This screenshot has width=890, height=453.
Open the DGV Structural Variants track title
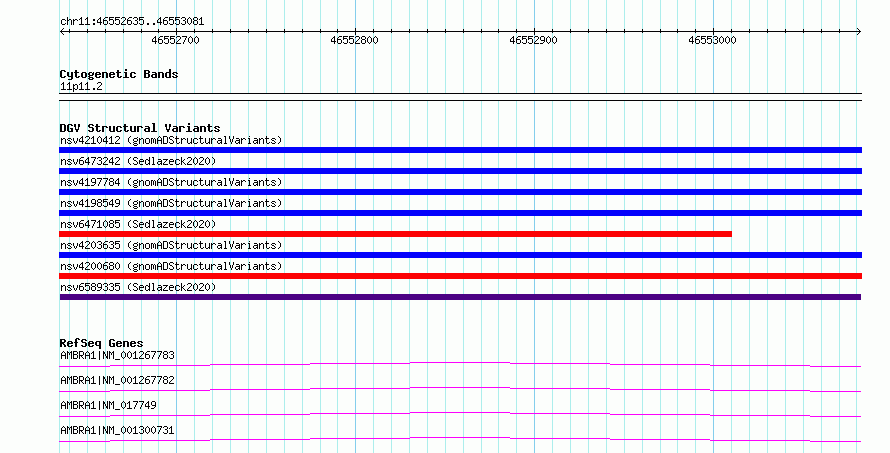pyautogui.click(x=140, y=128)
